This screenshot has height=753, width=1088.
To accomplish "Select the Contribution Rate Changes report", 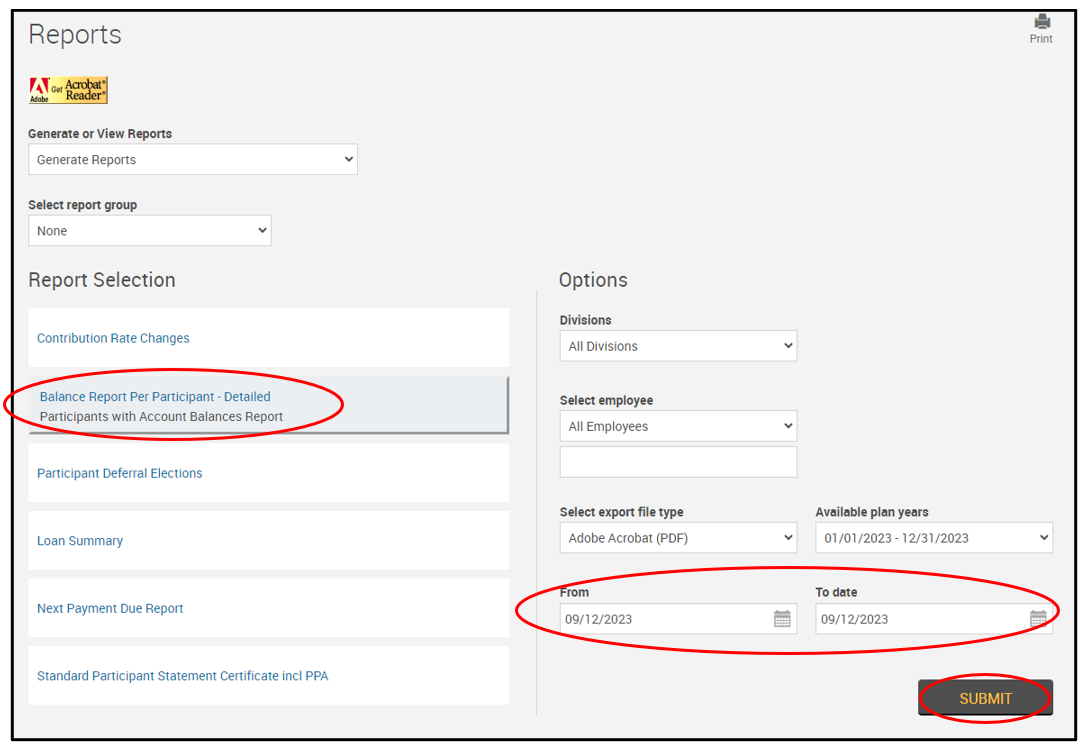I will click(113, 338).
